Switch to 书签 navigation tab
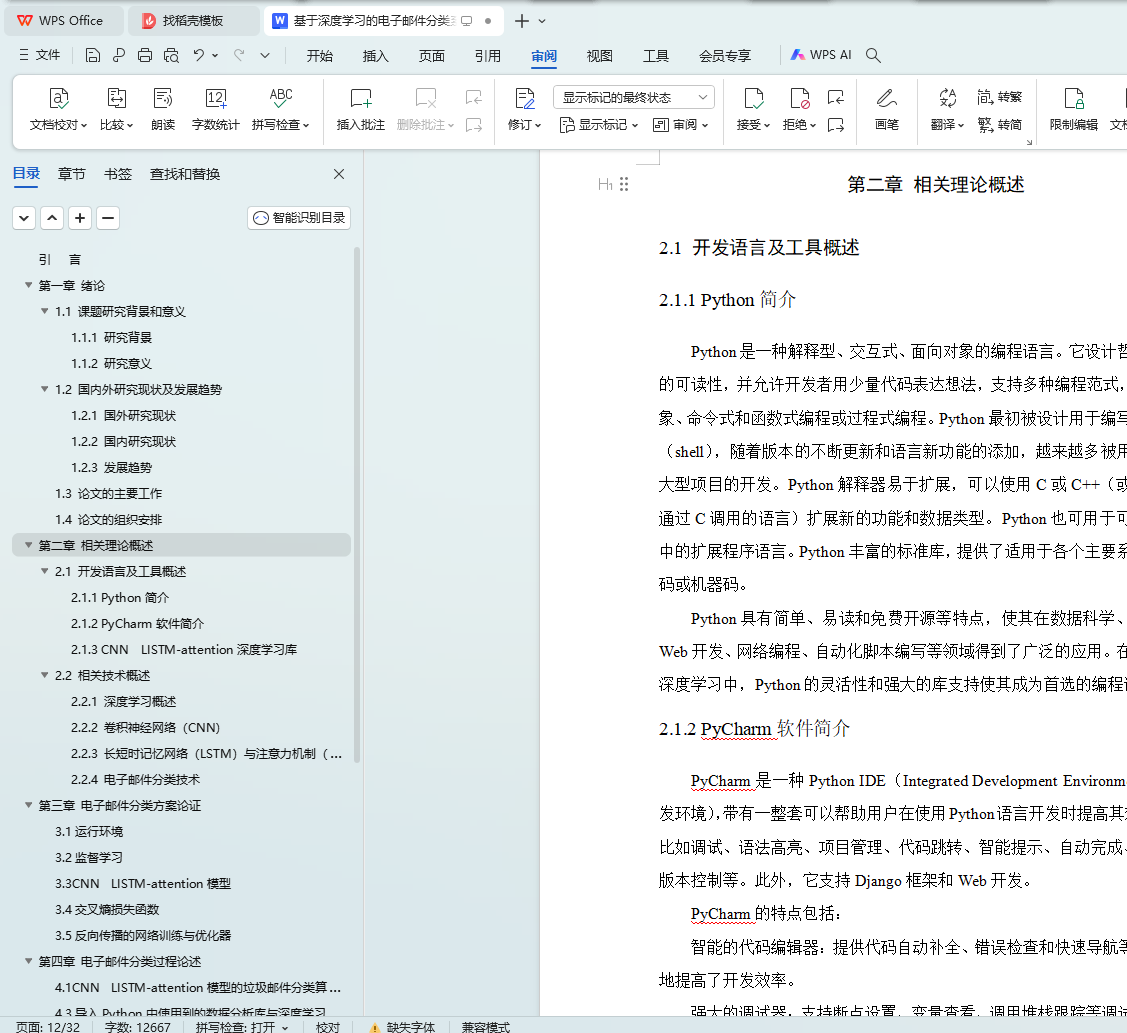The height and width of the screenshot is (1033, 1127). (x=117, y=174)
